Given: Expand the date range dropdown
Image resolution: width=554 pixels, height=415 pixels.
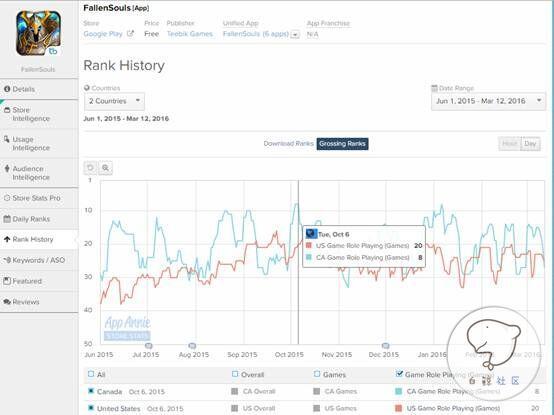Looking at the screenshot, I should tap(488, 101).
